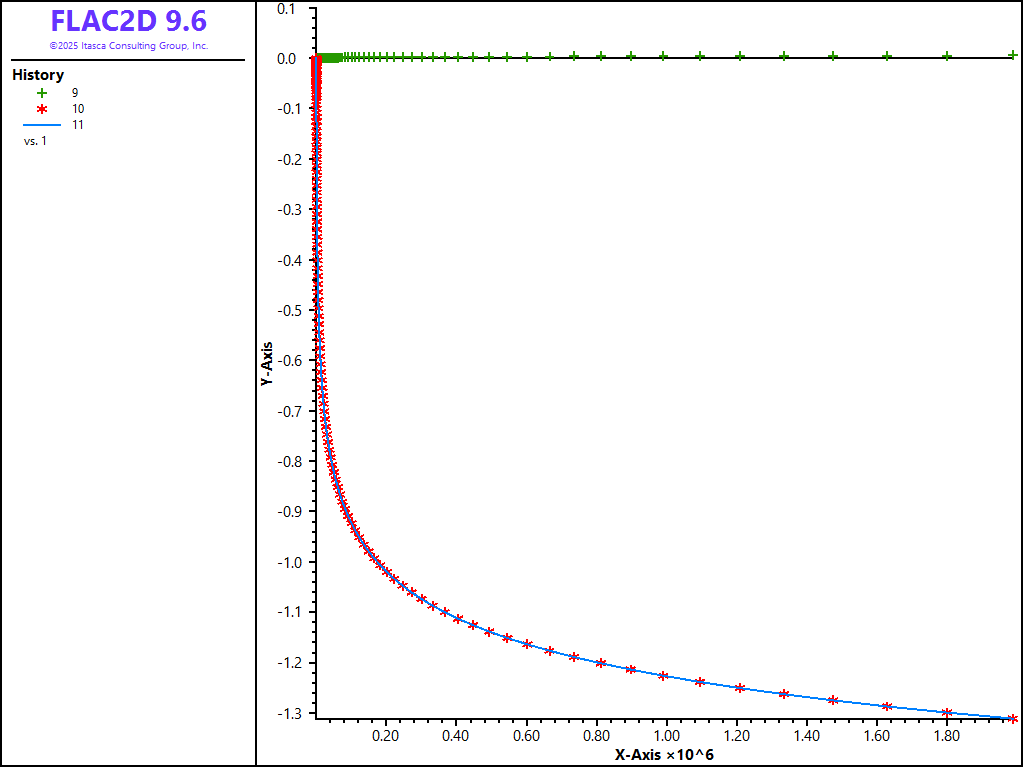
Task: Click the 1.80 tick label on the X axis
Action: [946, 736]
